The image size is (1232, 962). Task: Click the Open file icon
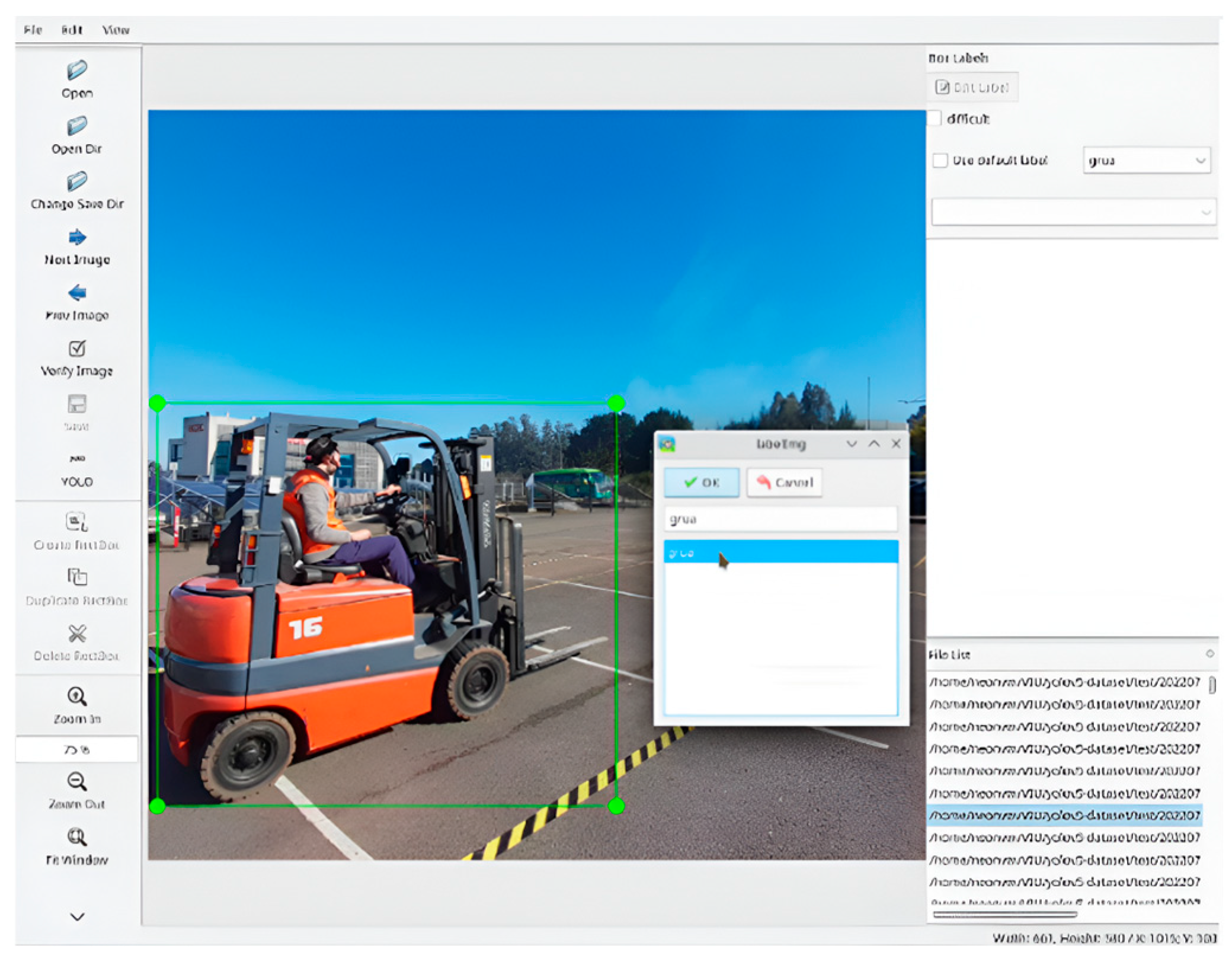tap(77, 71)
